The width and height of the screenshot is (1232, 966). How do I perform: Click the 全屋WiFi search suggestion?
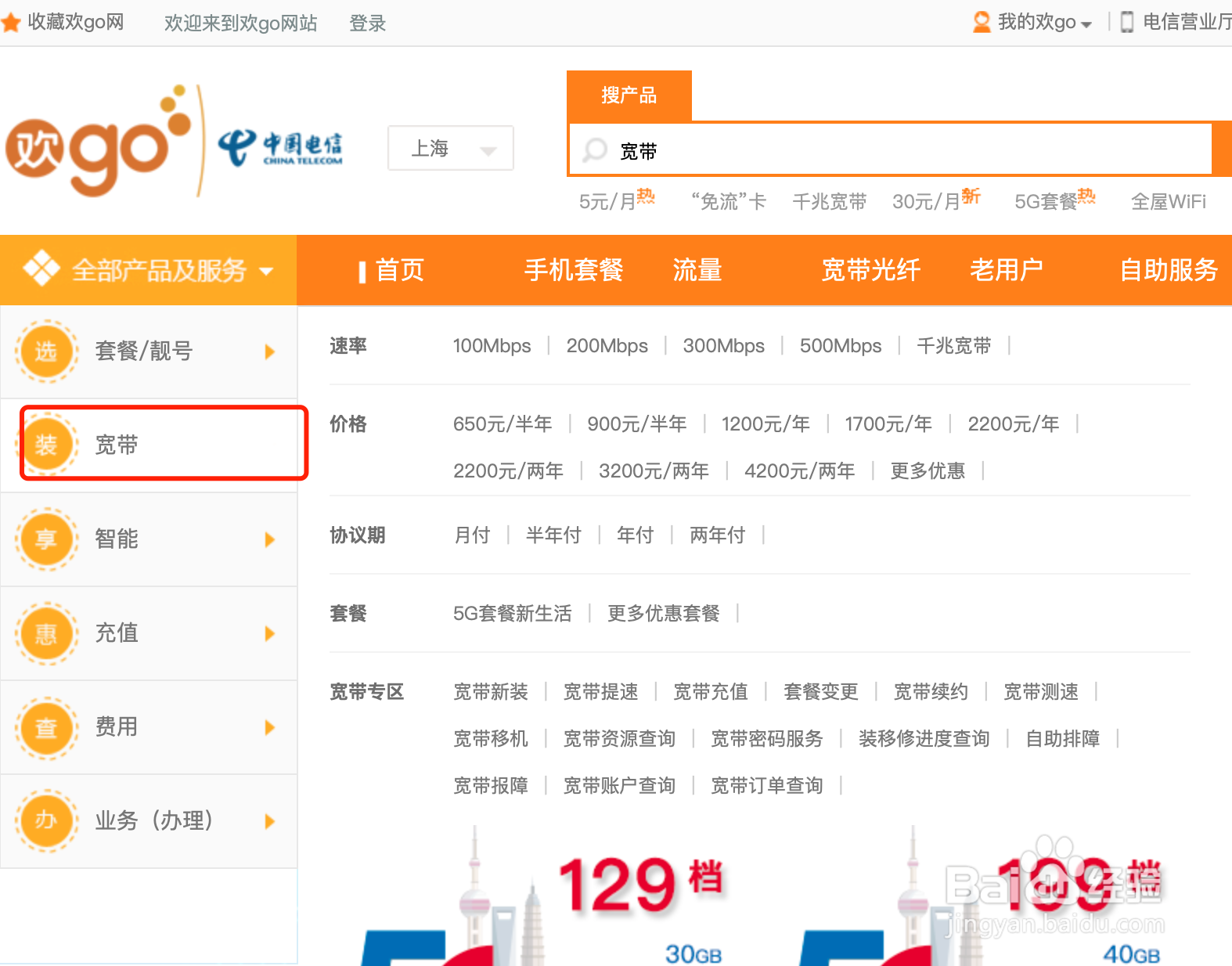pyautogui.click(x=1169, y=201)
